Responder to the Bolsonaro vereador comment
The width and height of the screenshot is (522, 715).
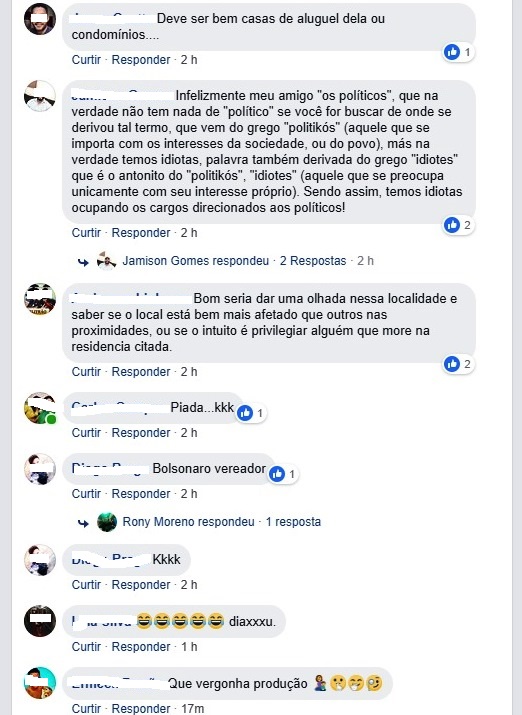coord(141,494)
